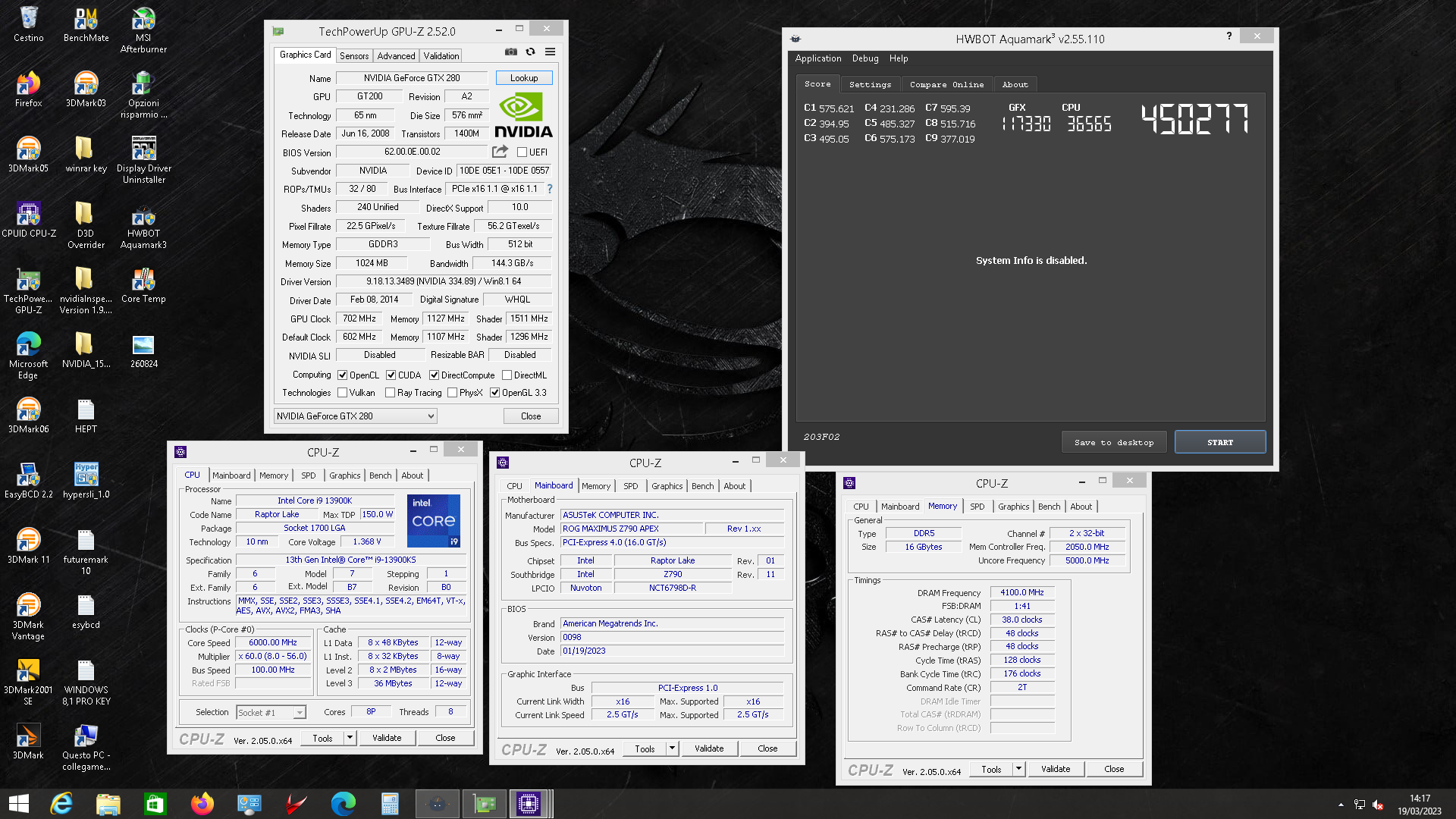Click the Aquamark help question mark button

(1229, 36)
